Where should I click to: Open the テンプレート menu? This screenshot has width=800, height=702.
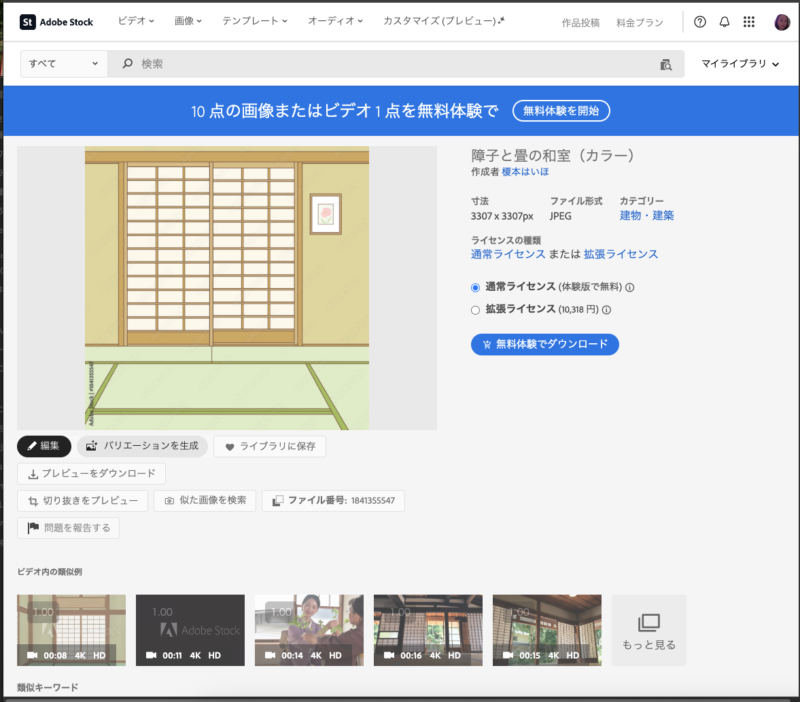click(x=254, y=21)
